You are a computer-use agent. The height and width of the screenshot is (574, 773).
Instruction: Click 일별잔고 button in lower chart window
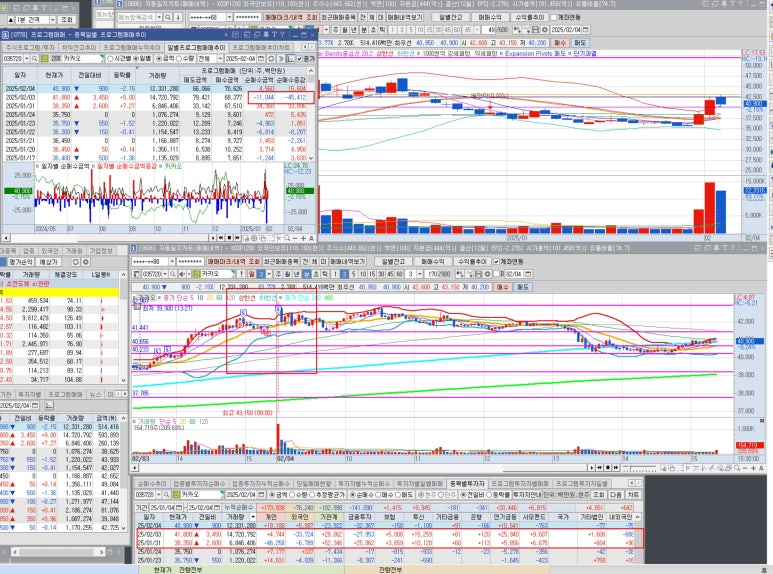click(393, 261)
